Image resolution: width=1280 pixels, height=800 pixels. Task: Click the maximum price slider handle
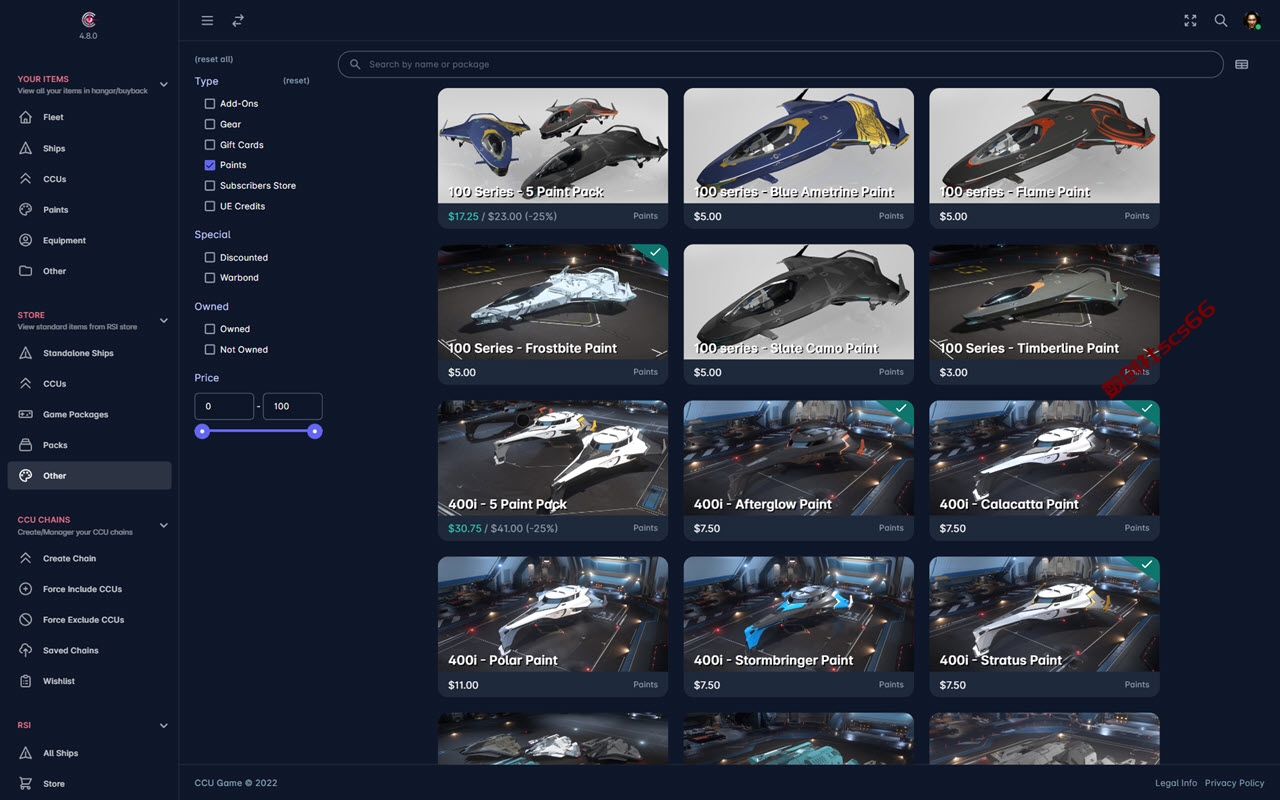[314, 431]
